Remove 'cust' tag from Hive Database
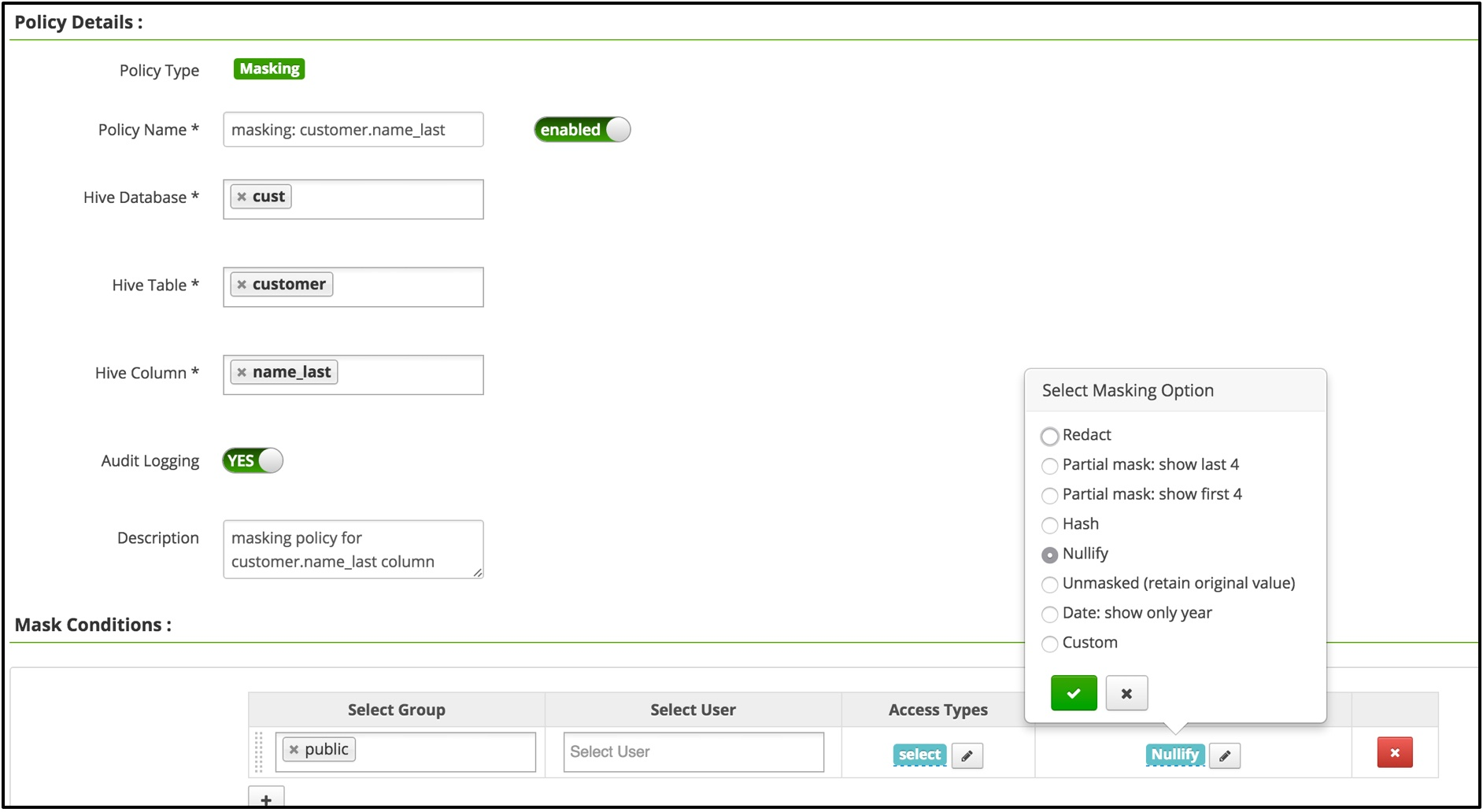The height and width of the screenshot is (812, 1483). [x=242, y=197]
